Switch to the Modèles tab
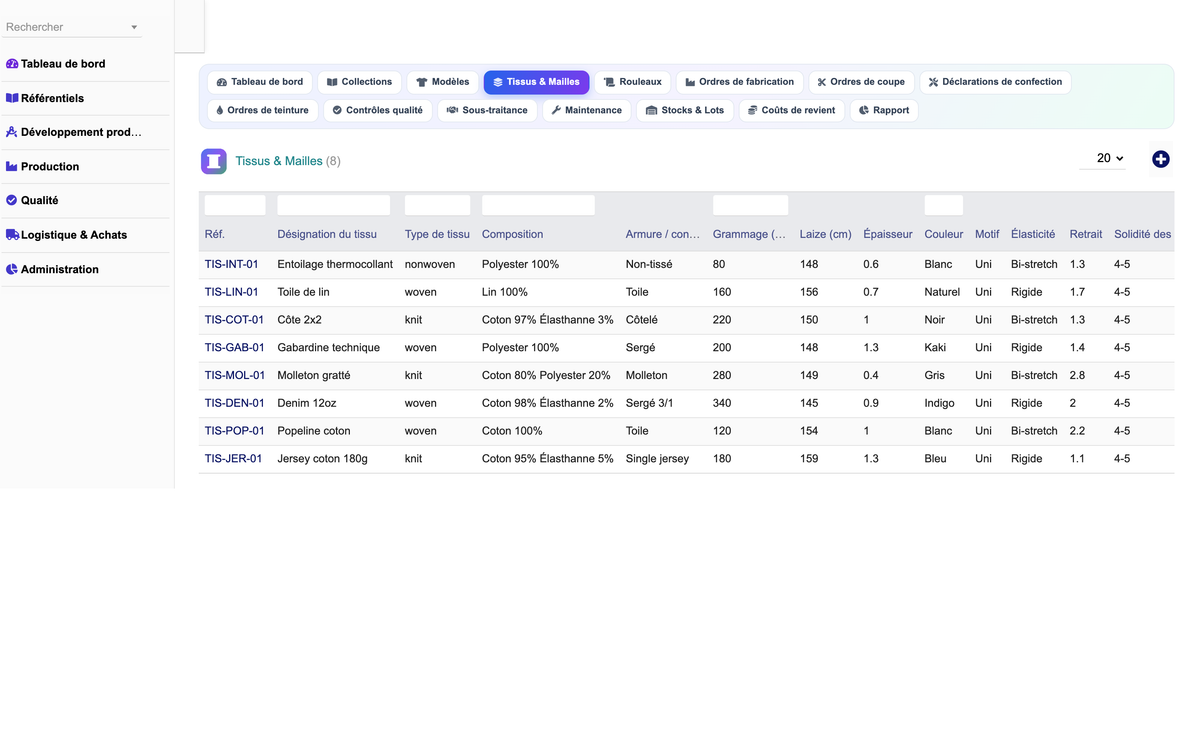1200x743 pixels. tap(443, 82)
